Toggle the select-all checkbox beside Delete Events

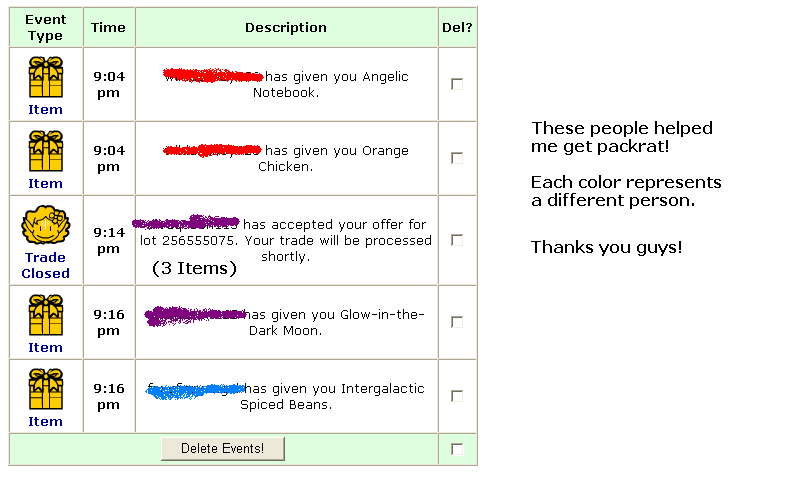pos(457,449)
